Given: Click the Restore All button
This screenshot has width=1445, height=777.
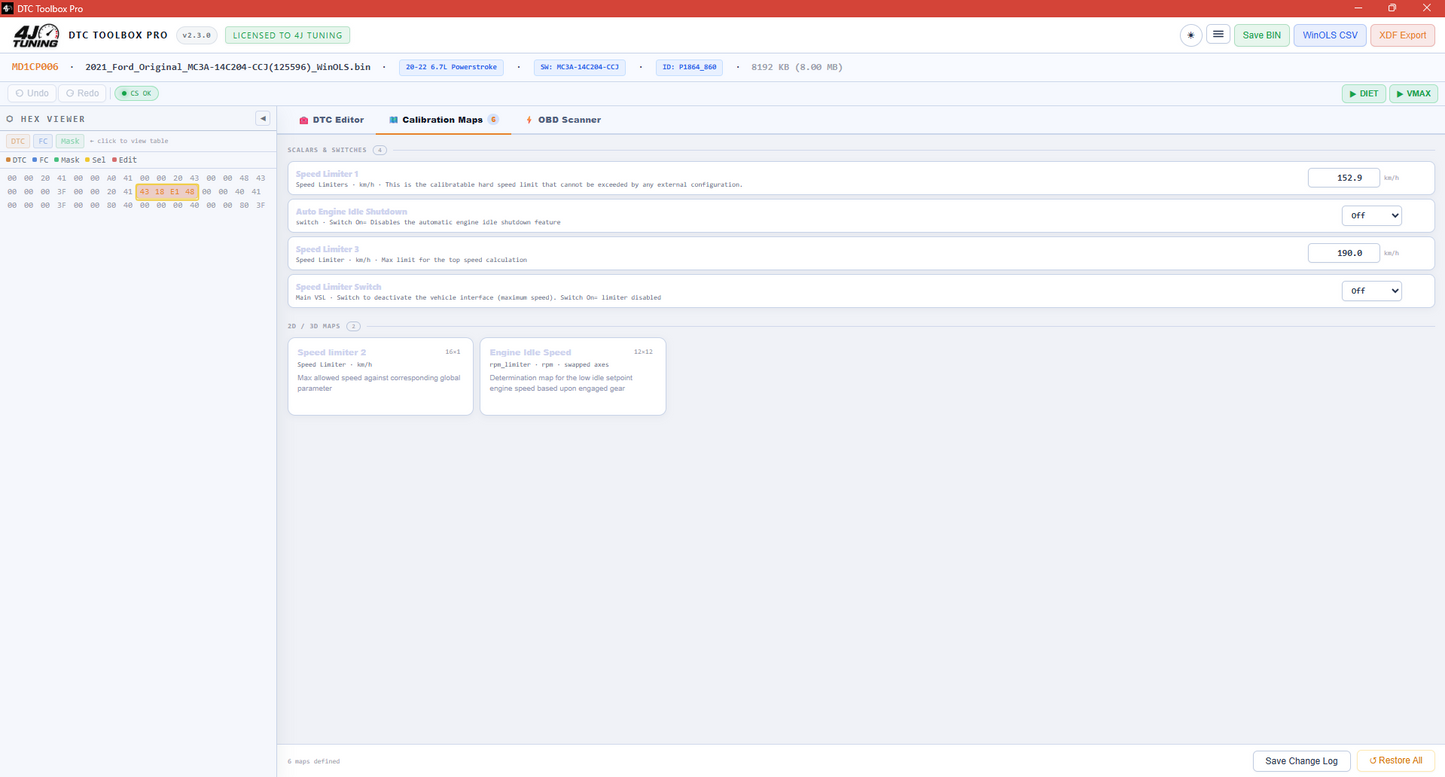Looking at the screenshot, I should (x=1396, y=761).
